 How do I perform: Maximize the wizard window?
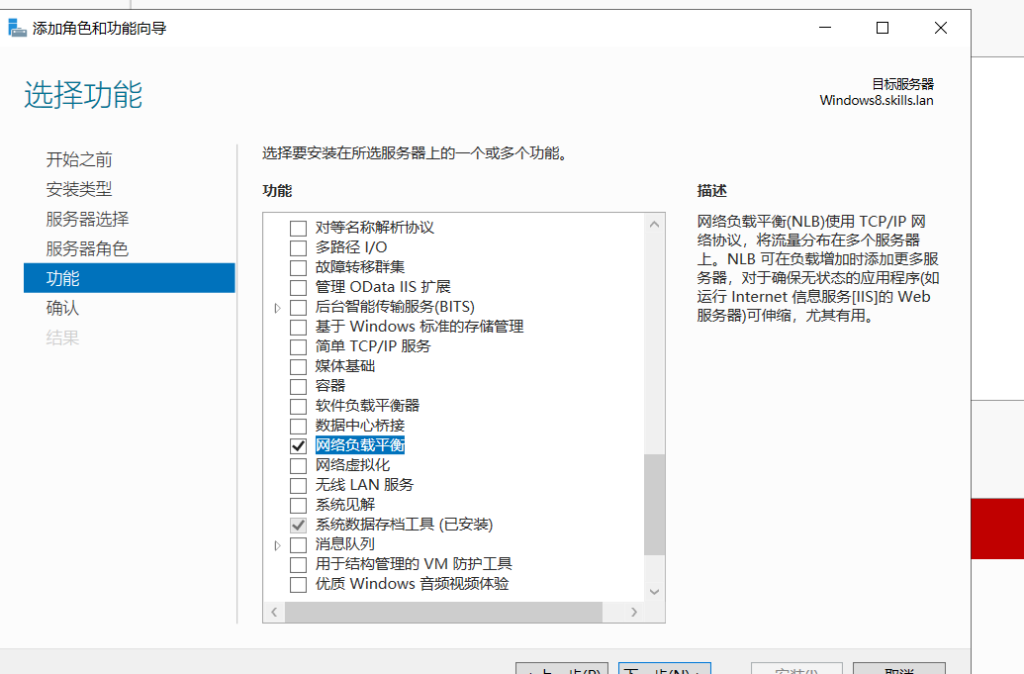(x=882, y=28)
